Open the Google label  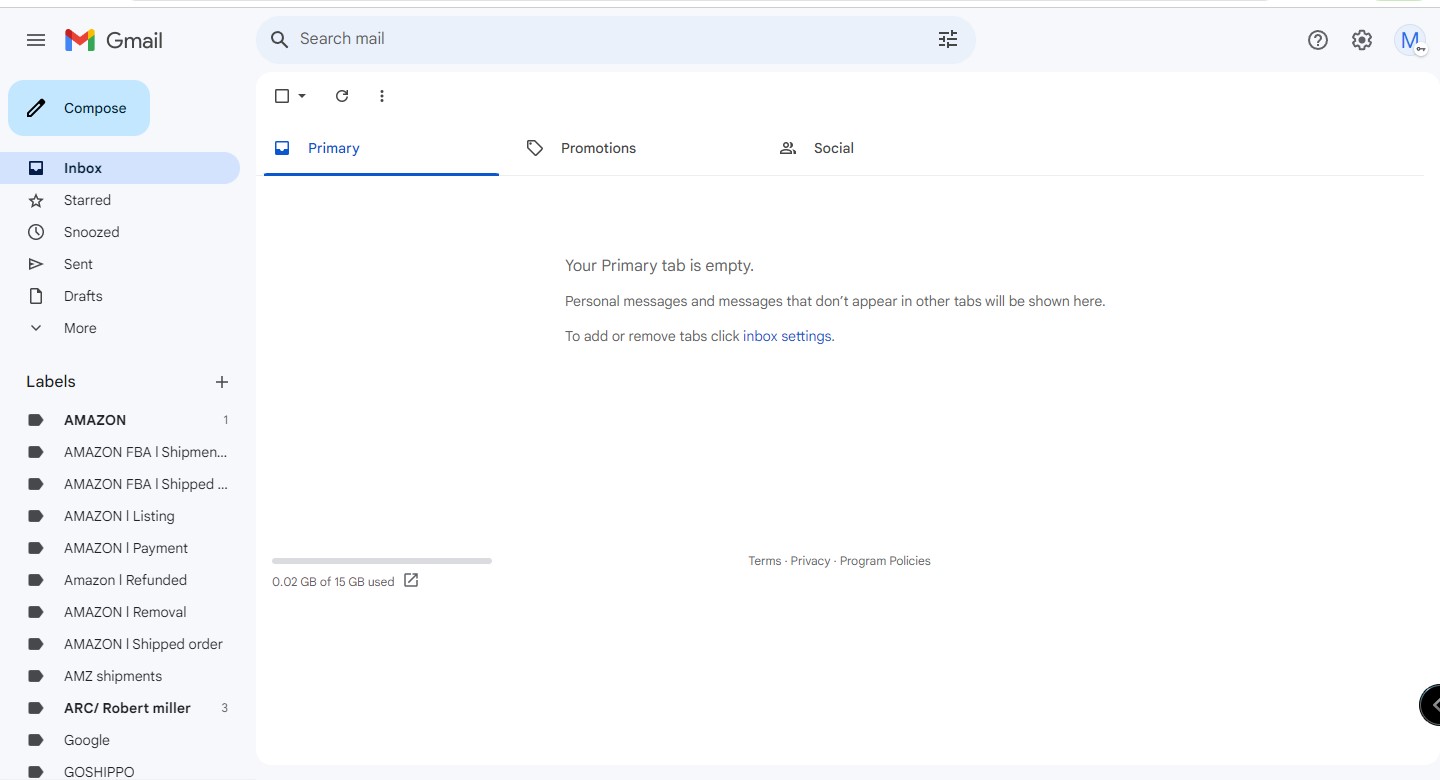coord(120,740)
